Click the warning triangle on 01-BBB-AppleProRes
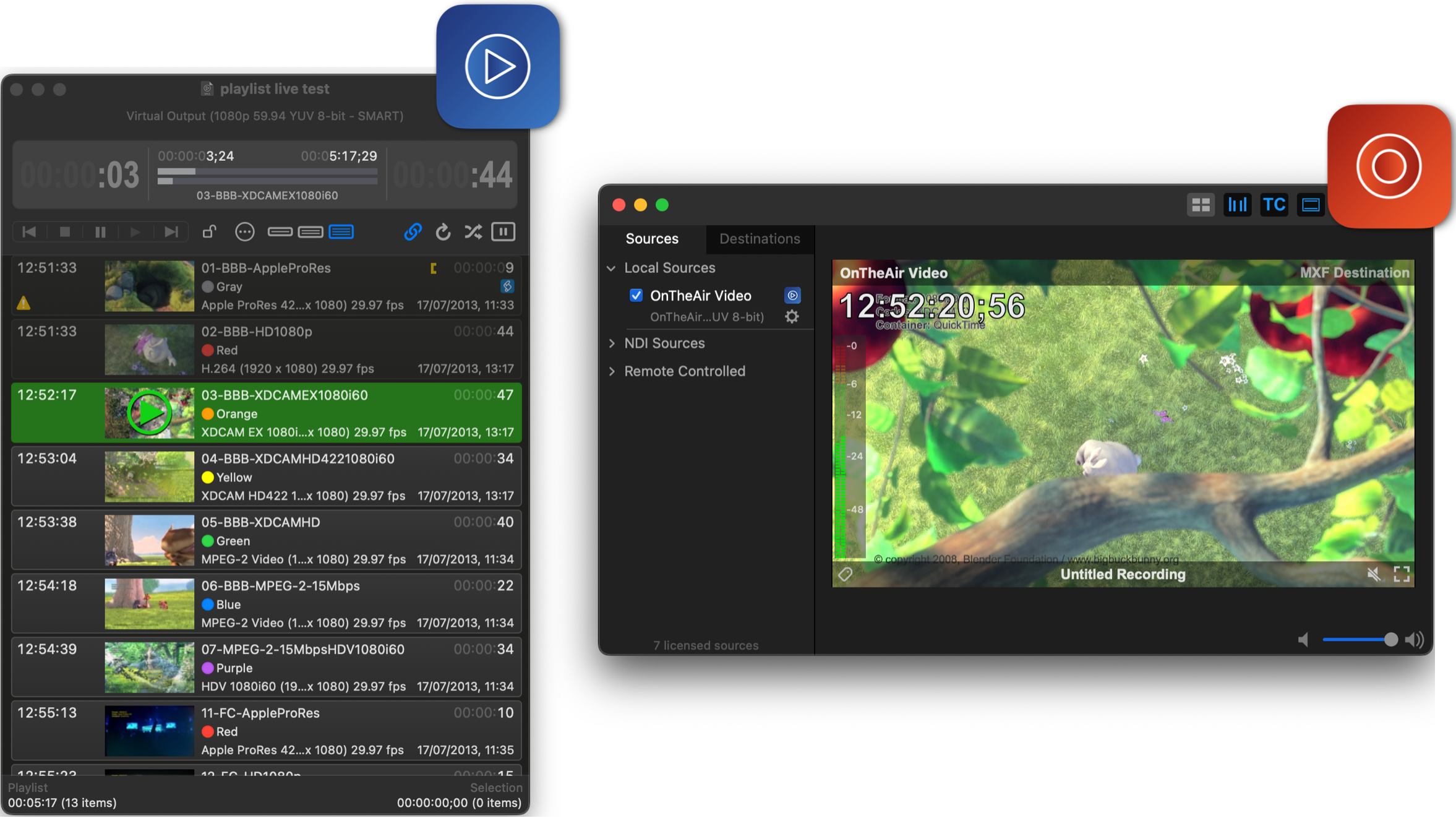 coord(24,303)
